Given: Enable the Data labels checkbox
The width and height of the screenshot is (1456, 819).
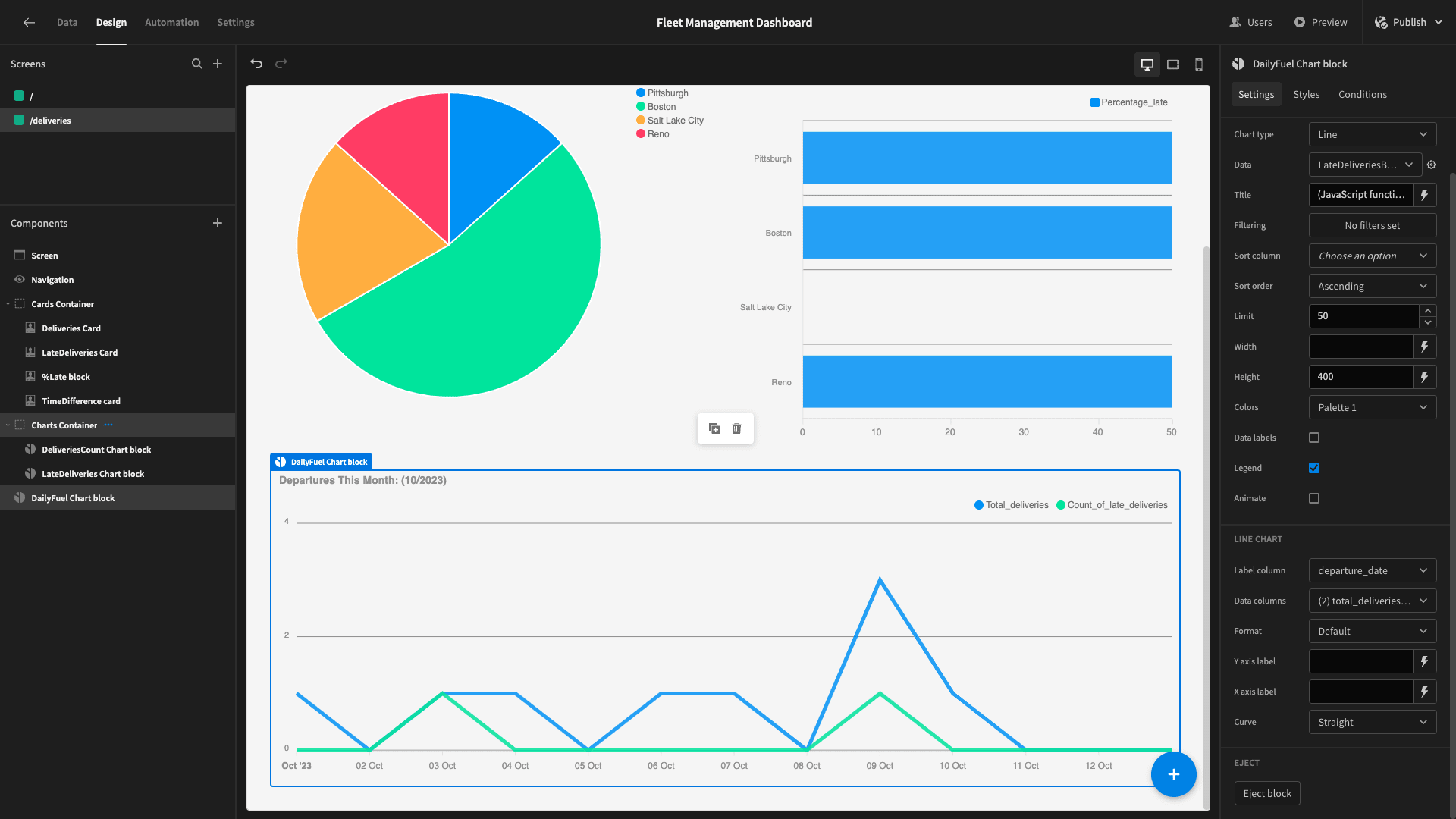Looking at the screenshot, I should pyautogui.click(x=1314, y=438).
